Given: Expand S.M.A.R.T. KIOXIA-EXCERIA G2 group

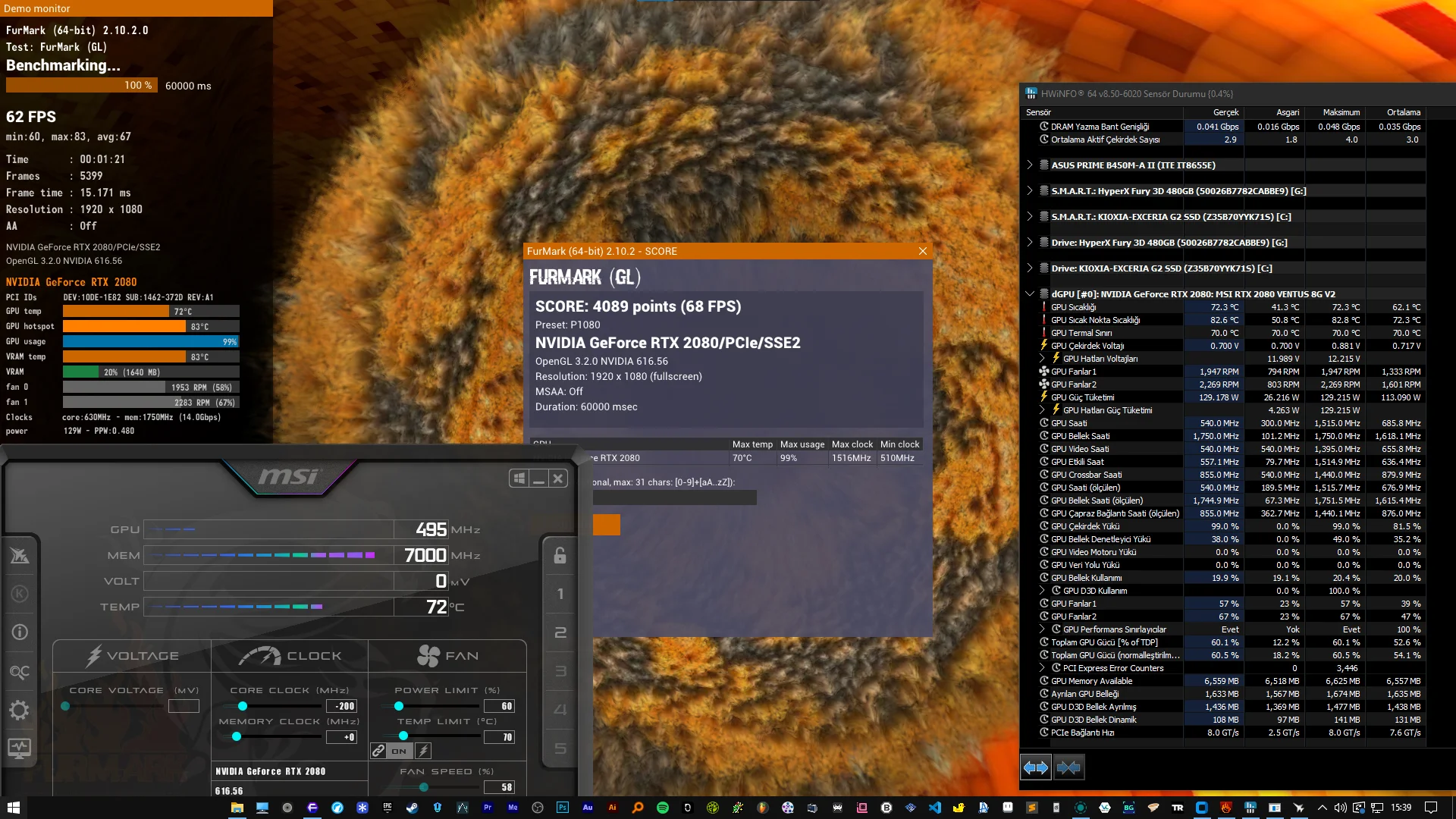Looking at the screenshot, I should (x=1029, y=216).
